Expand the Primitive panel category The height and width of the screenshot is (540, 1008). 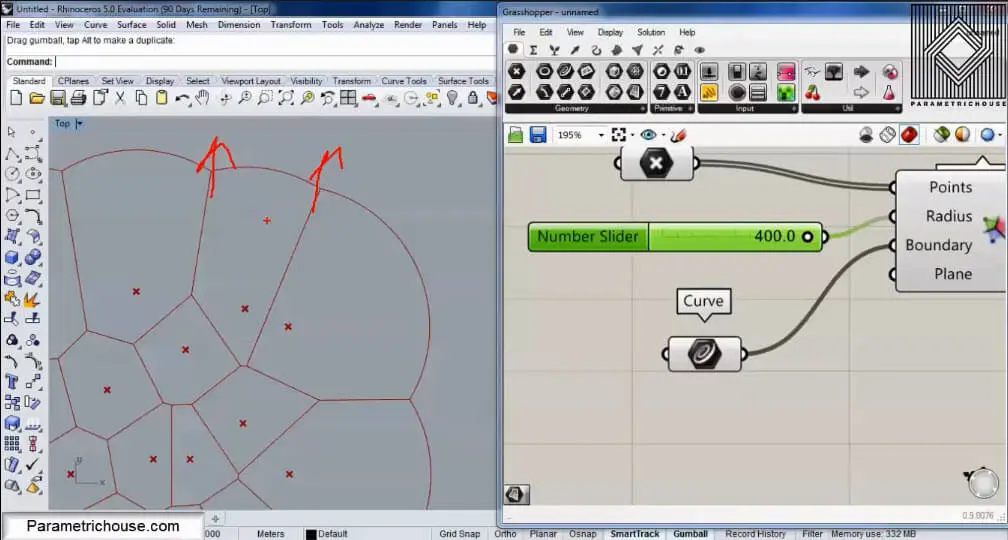point(690,109)
